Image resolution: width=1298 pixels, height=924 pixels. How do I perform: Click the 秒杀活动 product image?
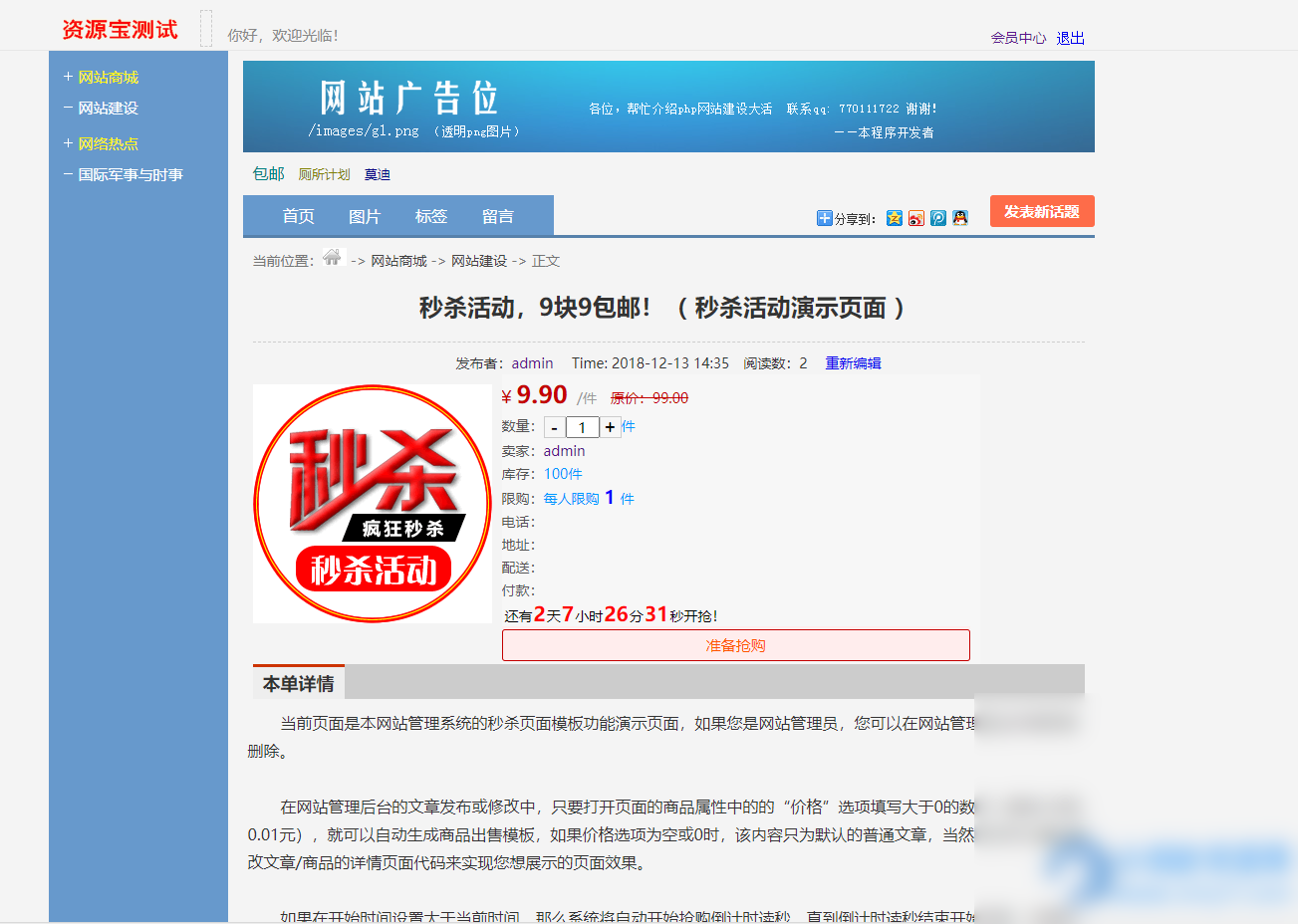point(371,503)
